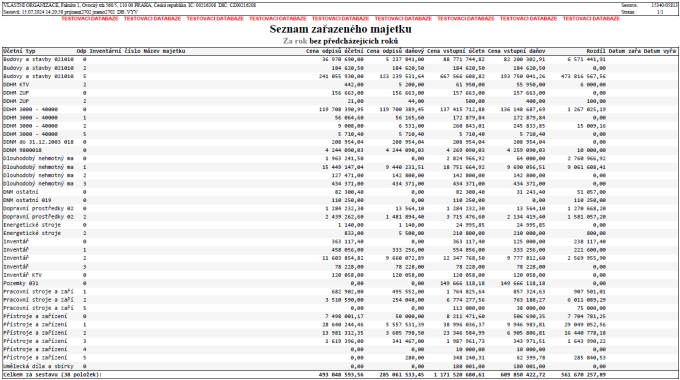Select the 'Cena vstupní účetn' column header
Screen dimensions: 680x380
[456, 51]
